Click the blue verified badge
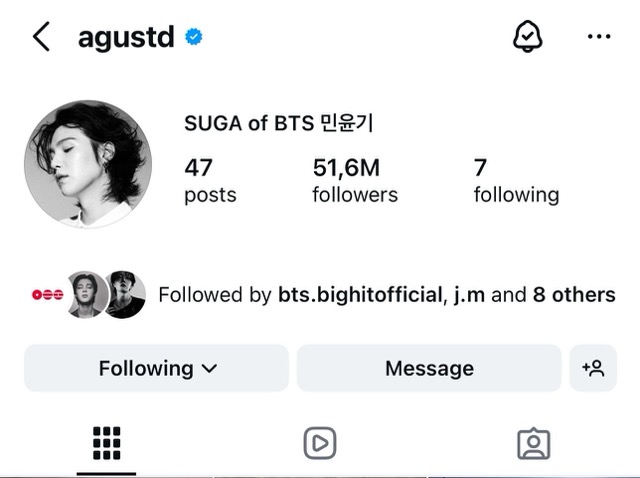 tap(193, 37)
